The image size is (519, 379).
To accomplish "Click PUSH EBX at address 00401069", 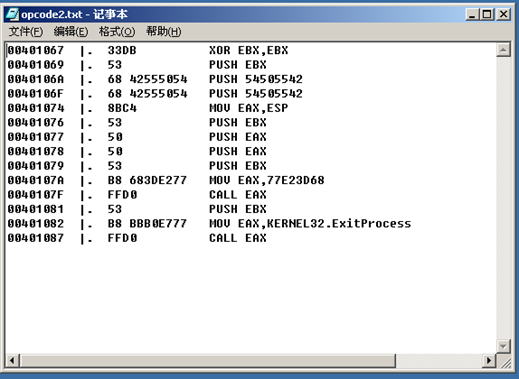I will coord(238,65).
